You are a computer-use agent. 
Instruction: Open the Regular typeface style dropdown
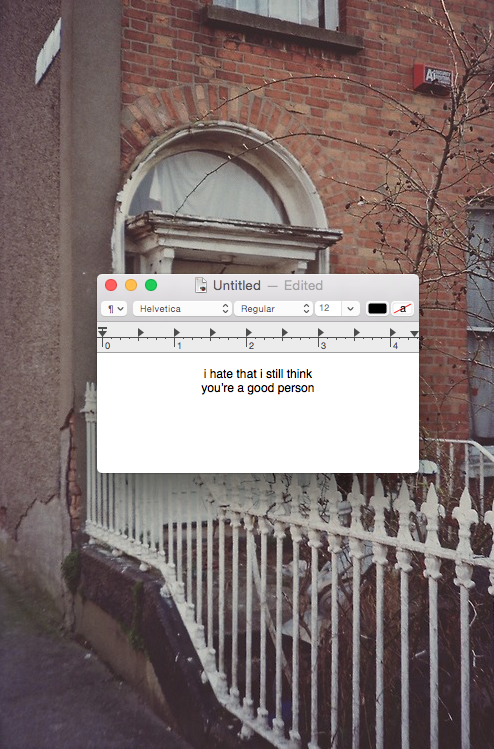click(273, 309)
